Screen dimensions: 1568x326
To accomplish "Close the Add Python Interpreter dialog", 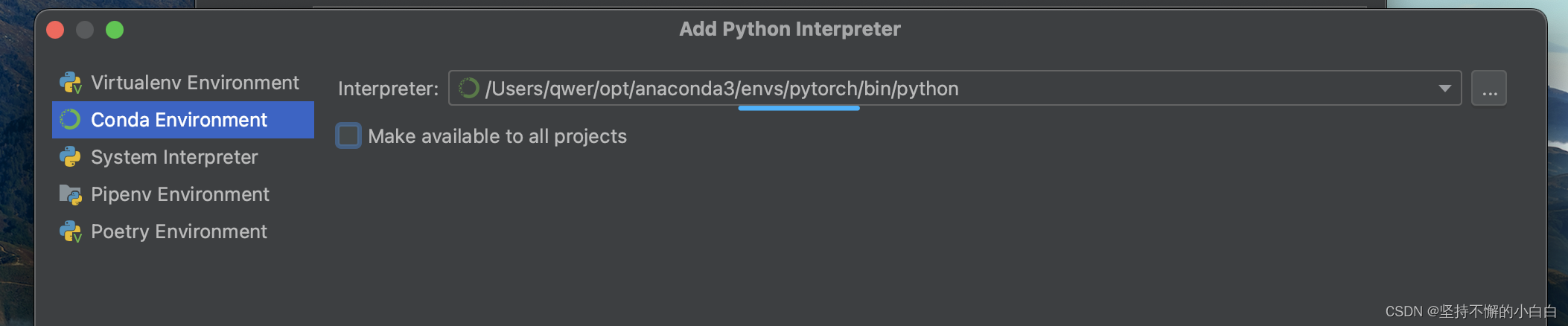I will click(55, 30).
